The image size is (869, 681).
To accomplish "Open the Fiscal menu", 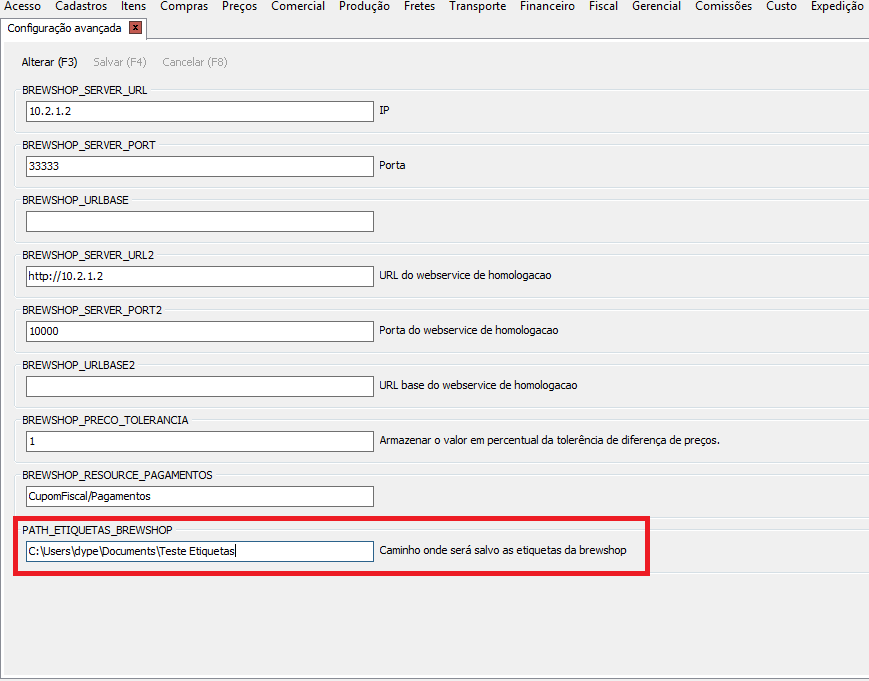I will point(603,6).
